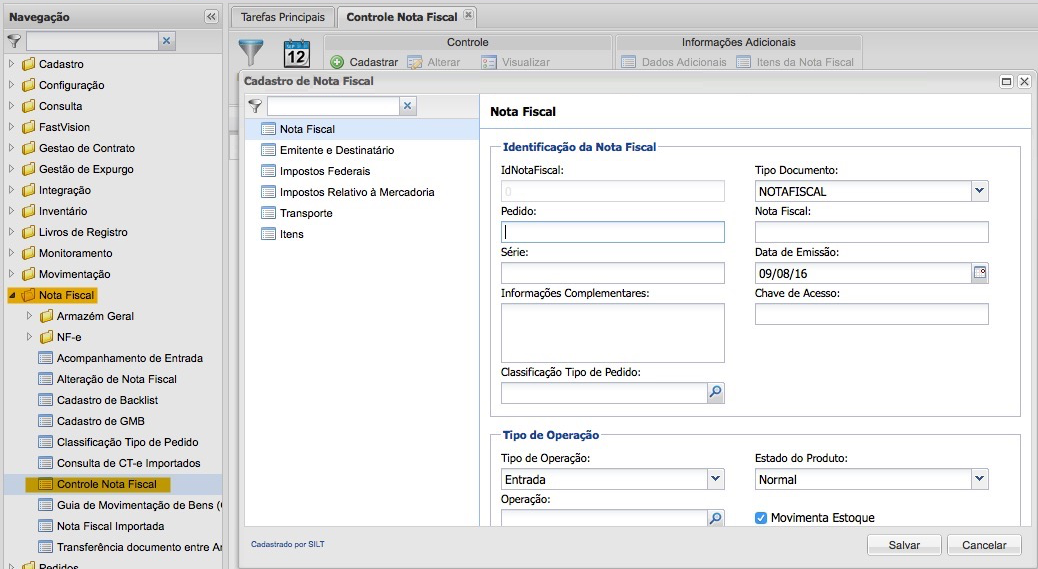The width and height of the screenshot is (1038, 569).
Task: Click the Cancelar button
Action: (984, 545)
